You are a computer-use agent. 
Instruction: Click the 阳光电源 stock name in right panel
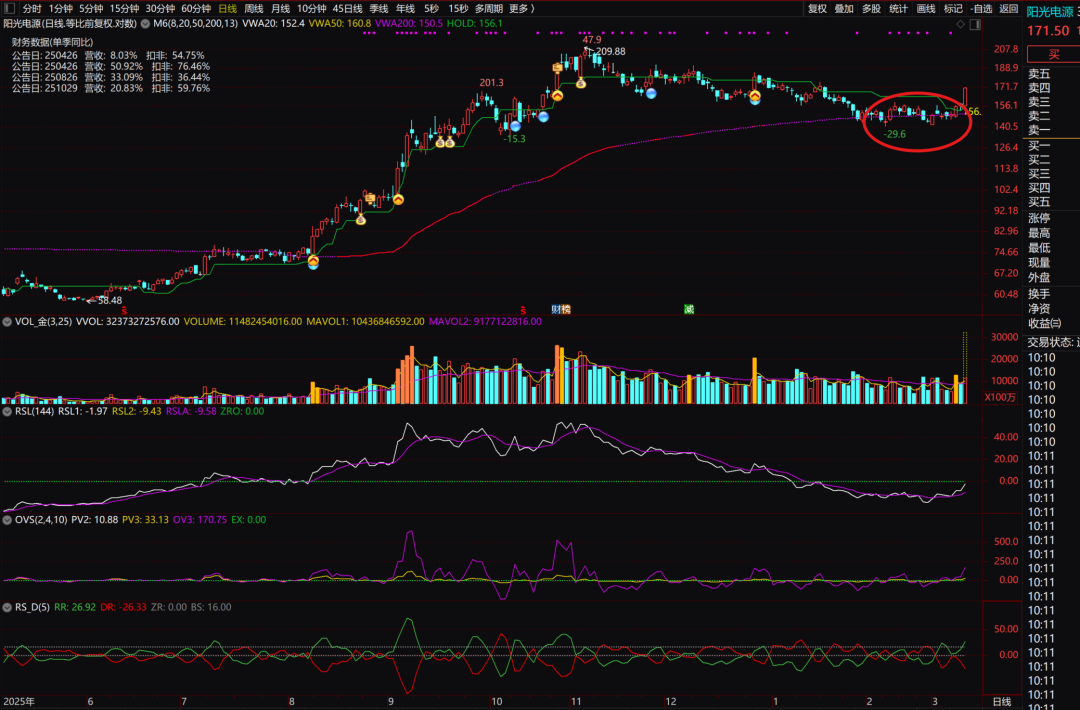click(x=1050, y=12)
